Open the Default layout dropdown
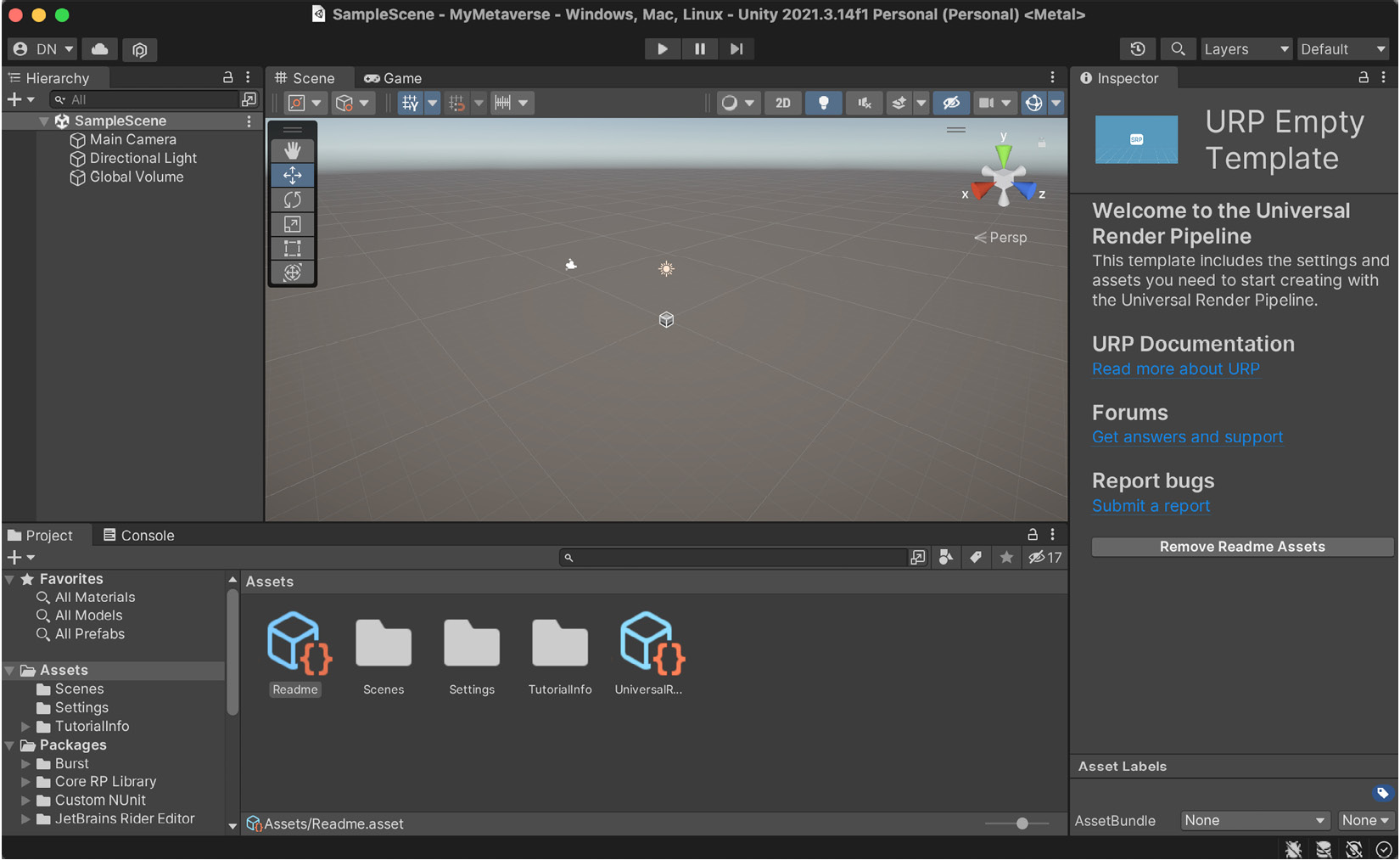The width and height of the screenshot is (1400, 860). tap(1343, 49)
